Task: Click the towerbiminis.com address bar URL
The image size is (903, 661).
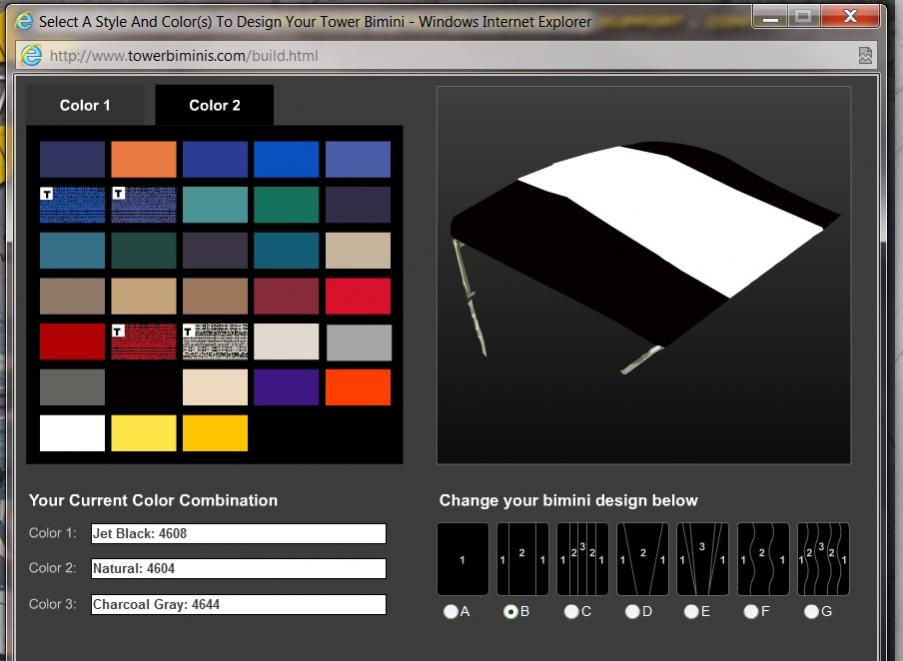Action: [184, 56]
